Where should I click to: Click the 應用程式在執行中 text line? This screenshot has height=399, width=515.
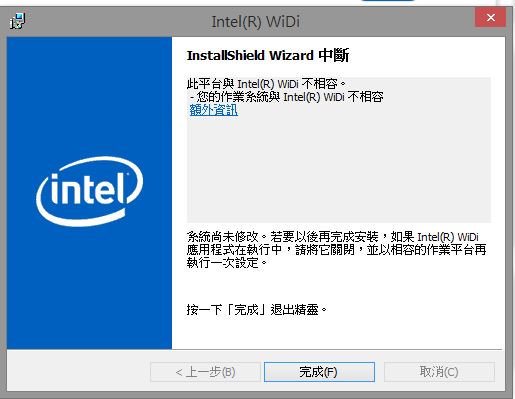336,250
